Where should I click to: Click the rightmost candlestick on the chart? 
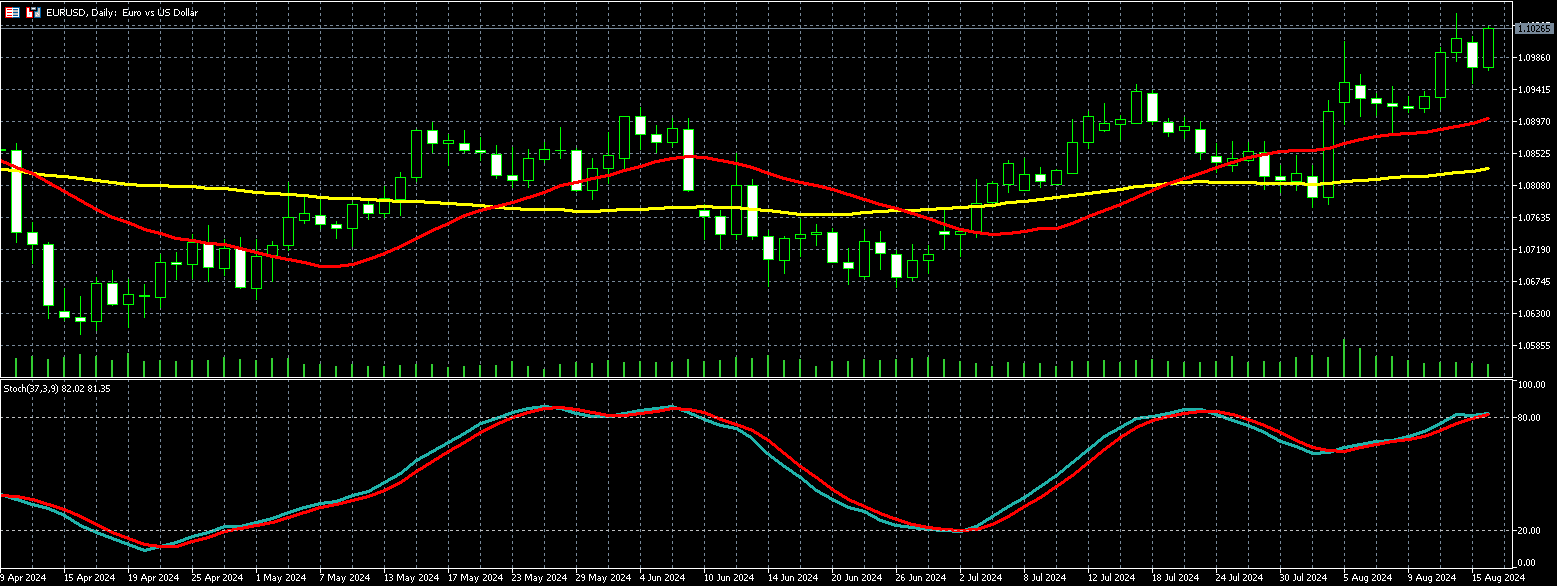[1488, 48]
